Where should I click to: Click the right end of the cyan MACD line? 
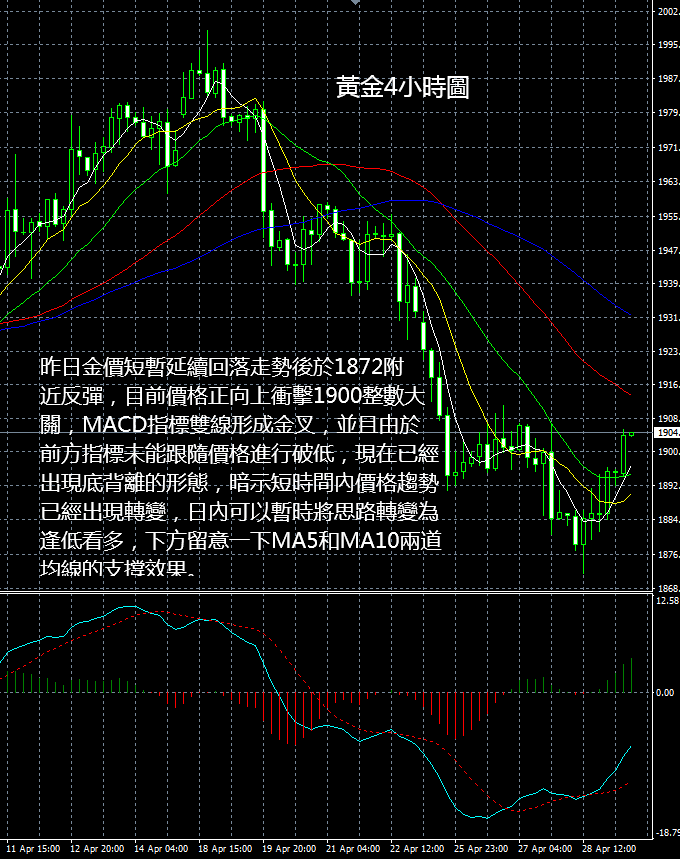click(630, 747)
